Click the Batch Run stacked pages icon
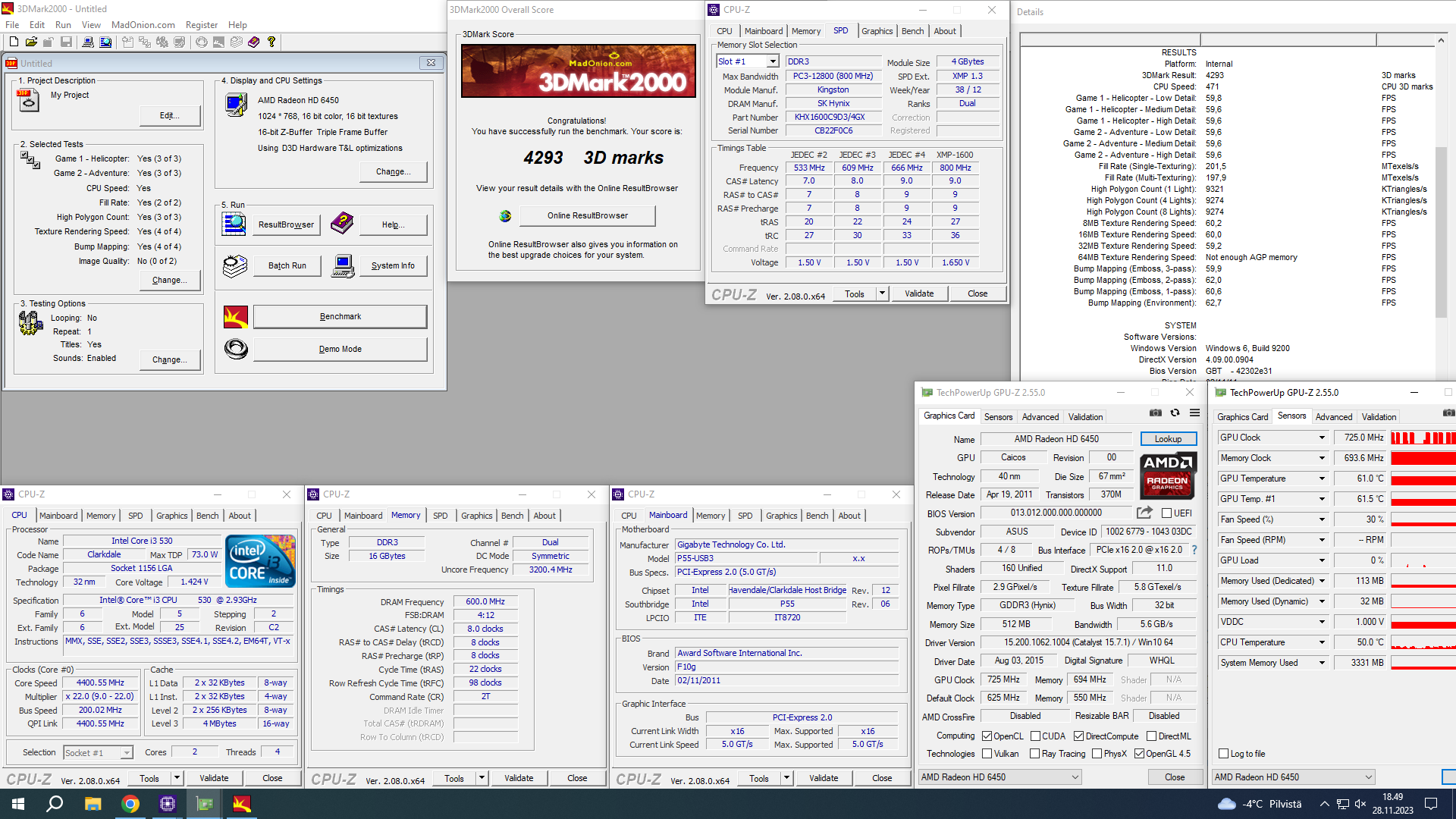This screenshot has width=1456, height=819. [234, 265]
